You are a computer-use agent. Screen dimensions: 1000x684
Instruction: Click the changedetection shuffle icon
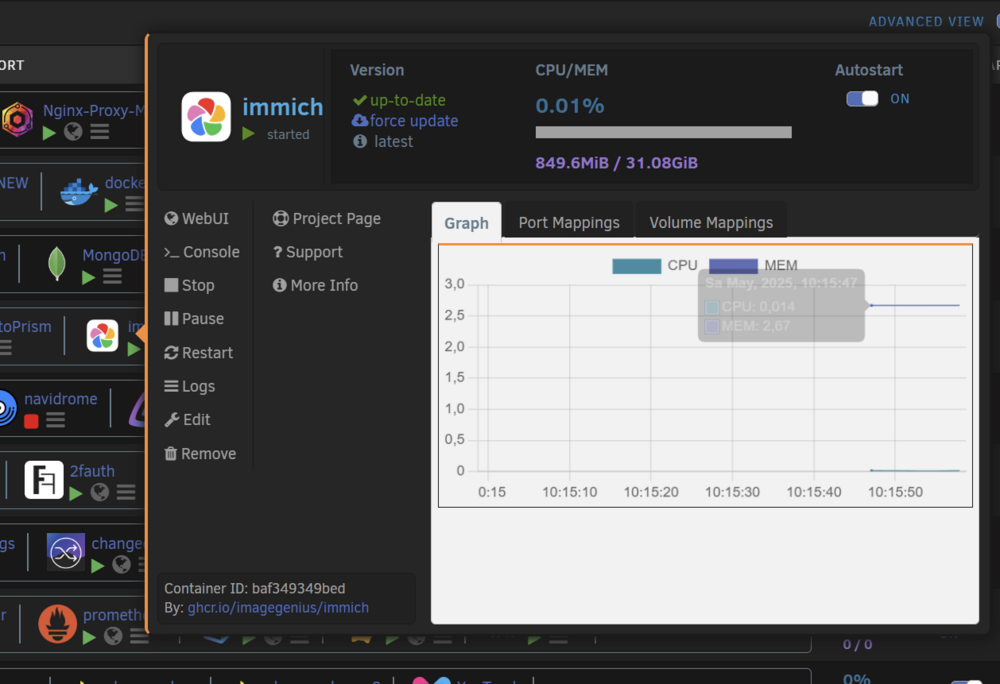66,552
